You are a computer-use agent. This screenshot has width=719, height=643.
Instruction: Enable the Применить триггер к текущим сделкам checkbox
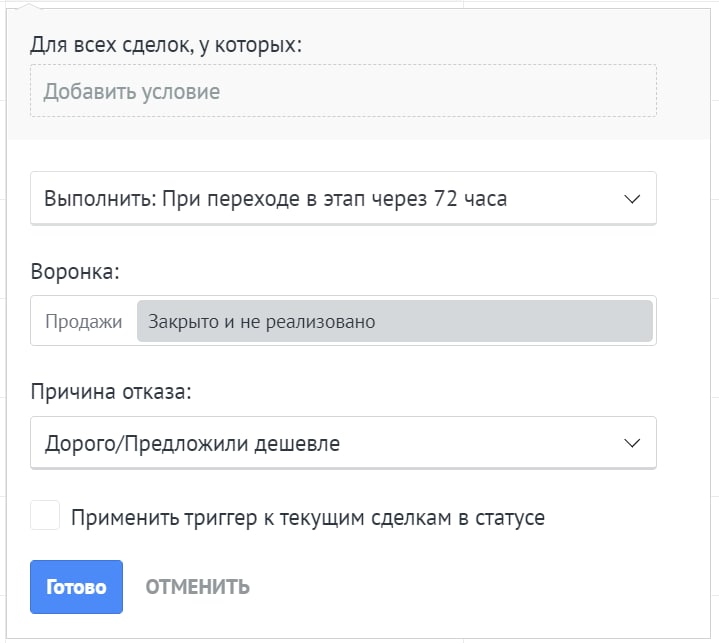(45, 515)
